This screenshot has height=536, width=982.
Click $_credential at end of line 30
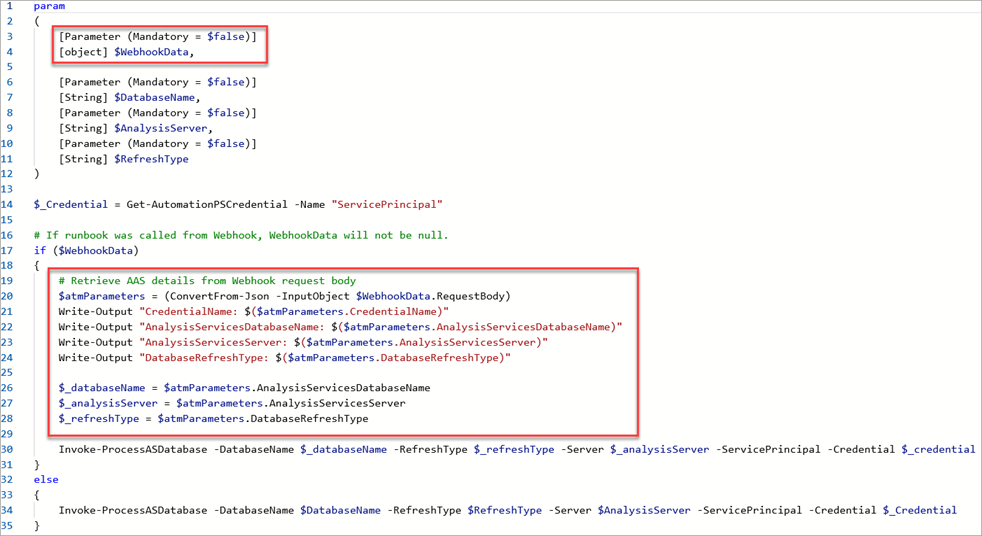pos(938,450)
